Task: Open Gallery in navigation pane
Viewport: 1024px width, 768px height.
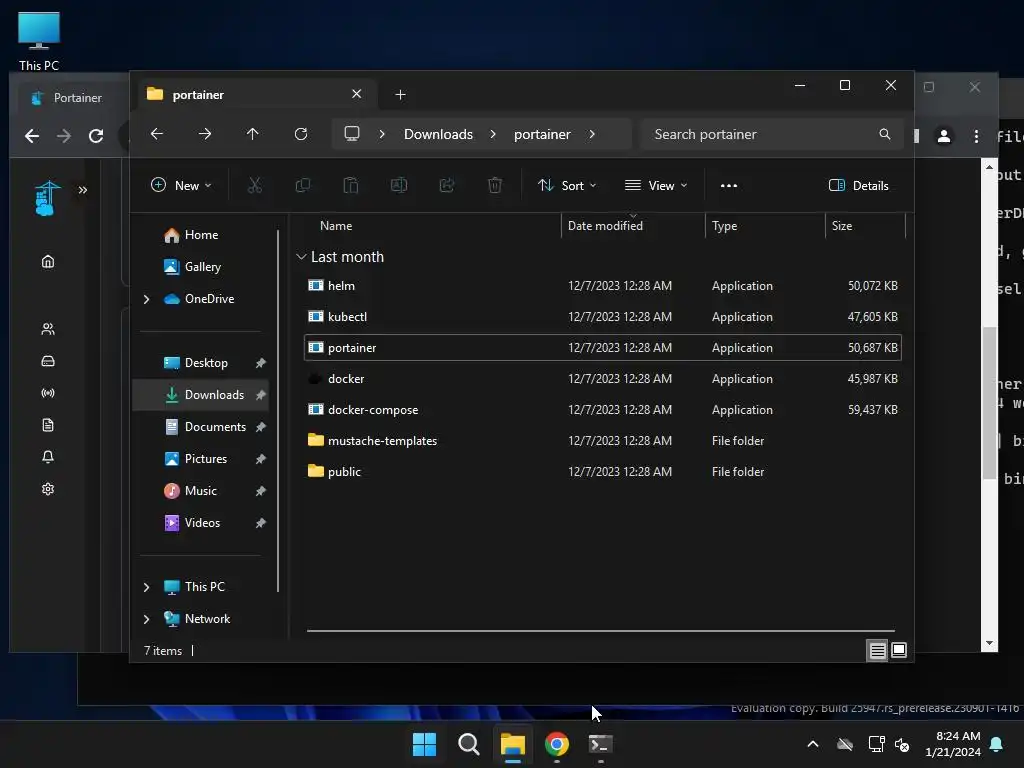Action: [x=202, y=267]
